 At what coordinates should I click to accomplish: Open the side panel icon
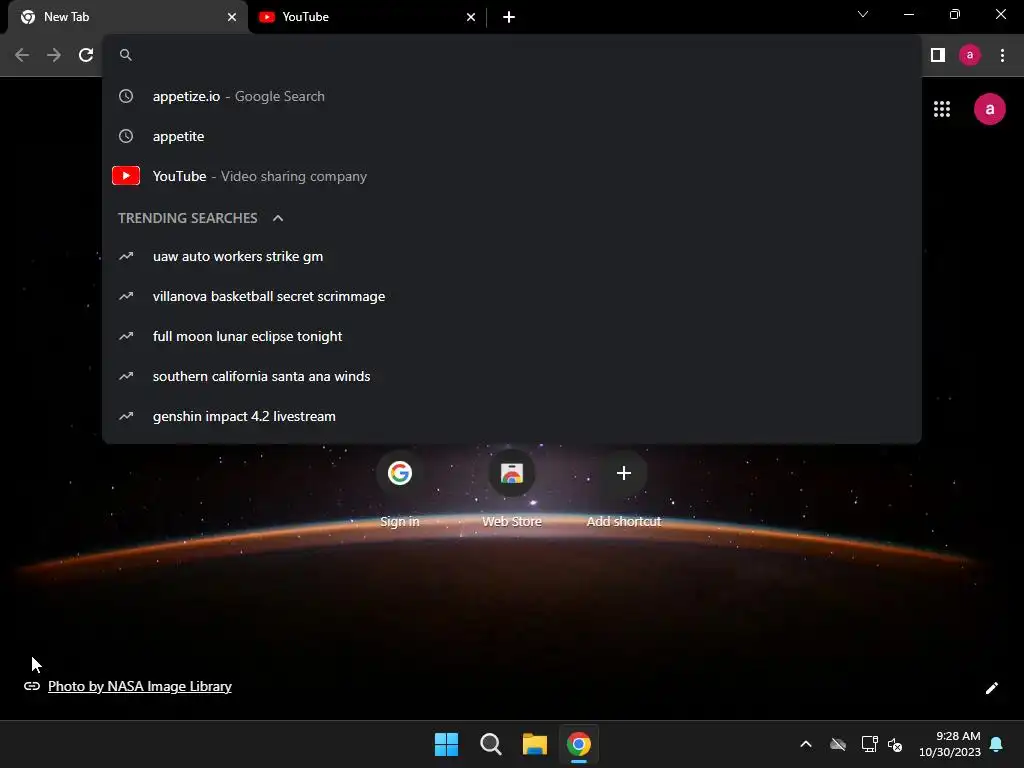938,55
